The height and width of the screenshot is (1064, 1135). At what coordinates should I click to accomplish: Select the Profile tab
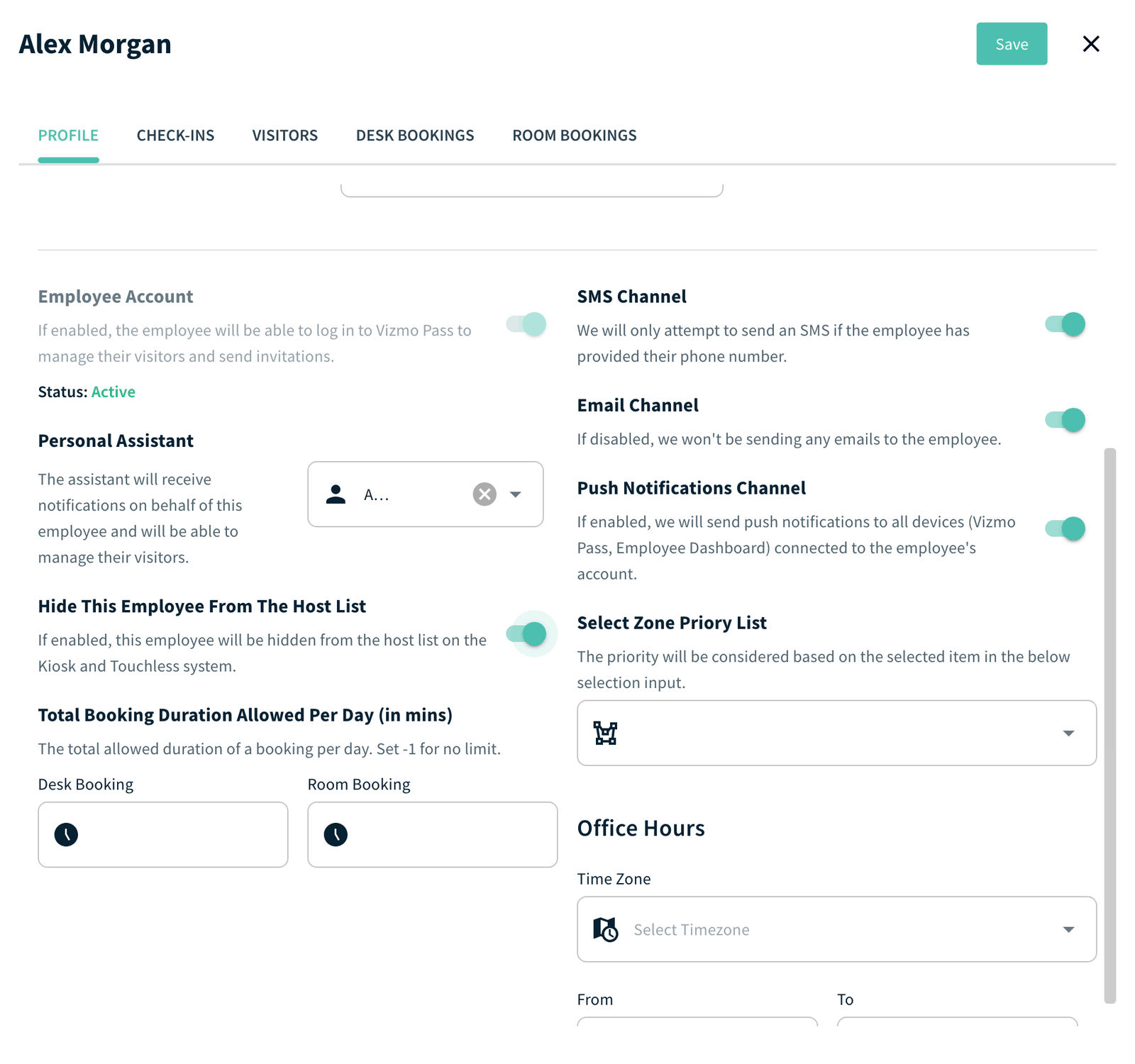pos(68,135)
